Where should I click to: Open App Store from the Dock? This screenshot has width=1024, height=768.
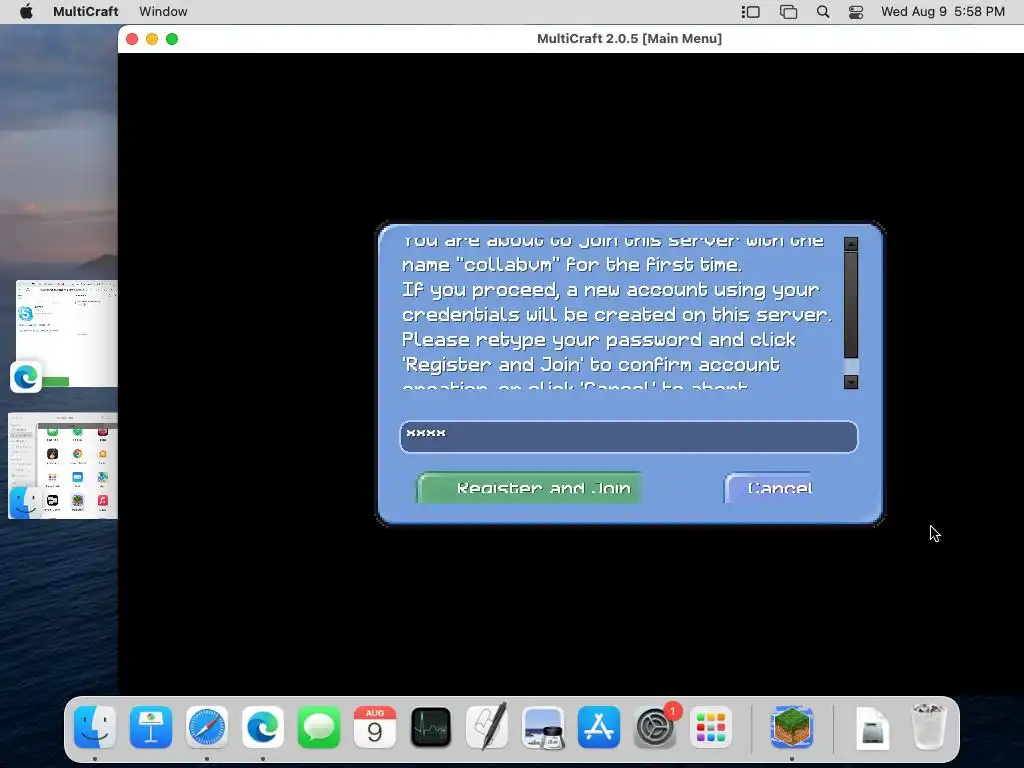pos(599,727)
